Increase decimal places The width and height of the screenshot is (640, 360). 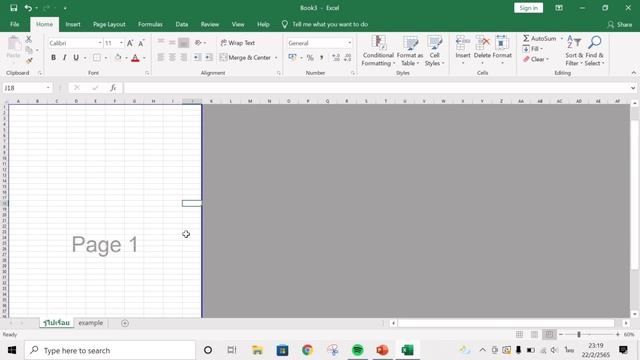(x=336, y=58)
